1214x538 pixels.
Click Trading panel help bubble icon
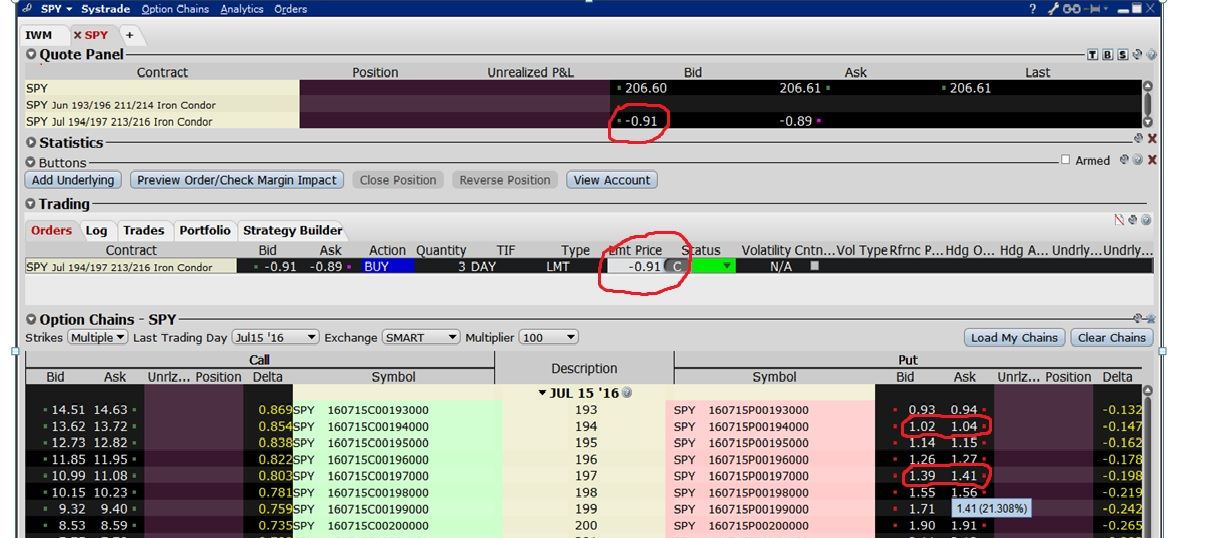coord(1144,220)
